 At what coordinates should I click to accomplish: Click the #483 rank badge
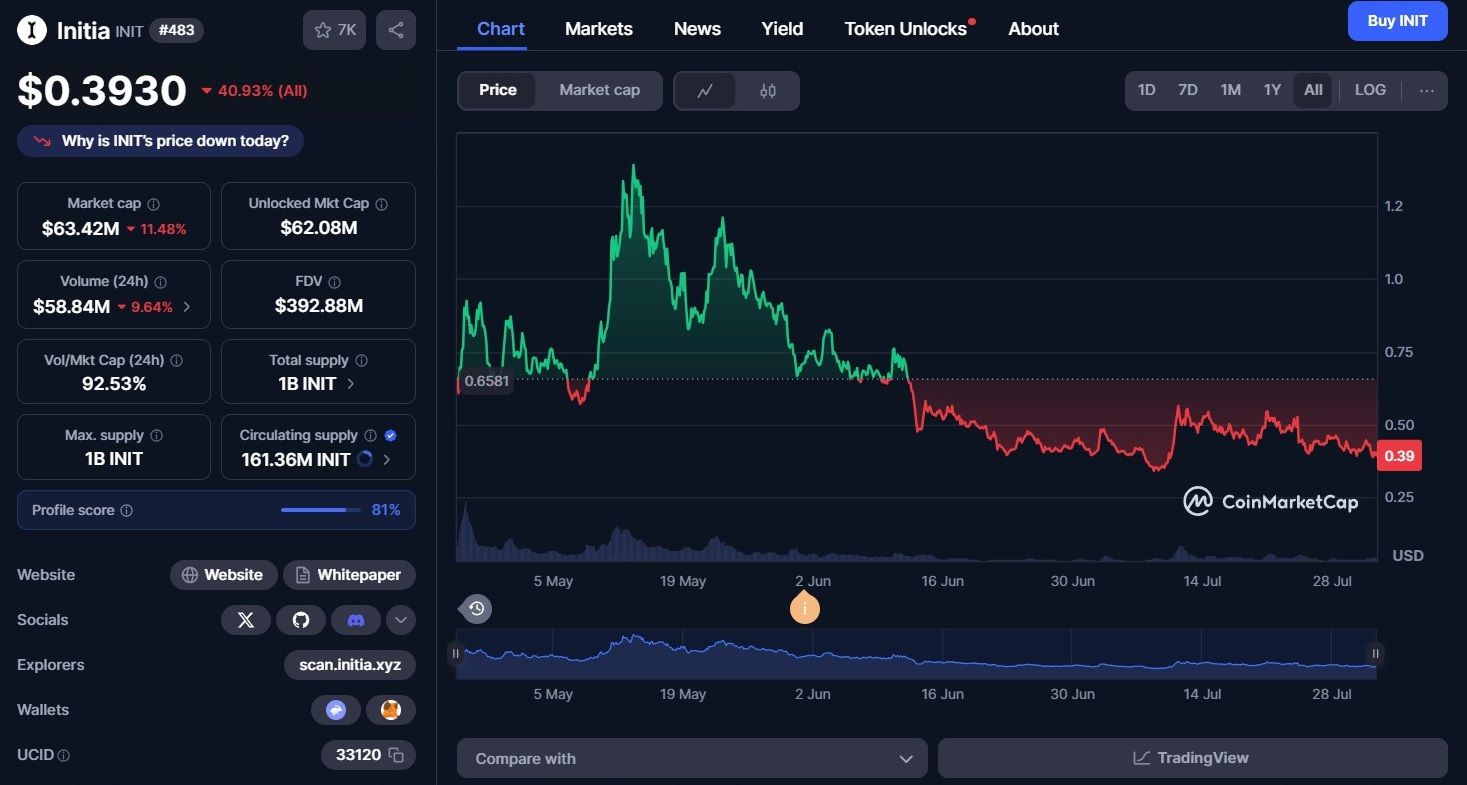pos(177,30)
